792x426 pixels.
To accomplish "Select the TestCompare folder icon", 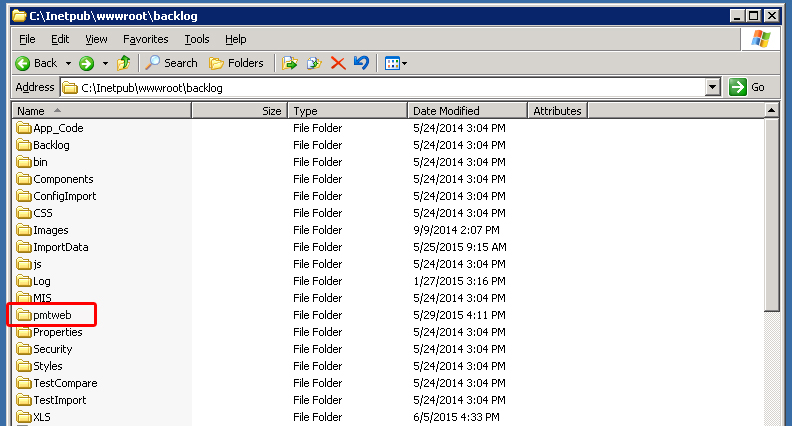I will (x=24, y=383).
